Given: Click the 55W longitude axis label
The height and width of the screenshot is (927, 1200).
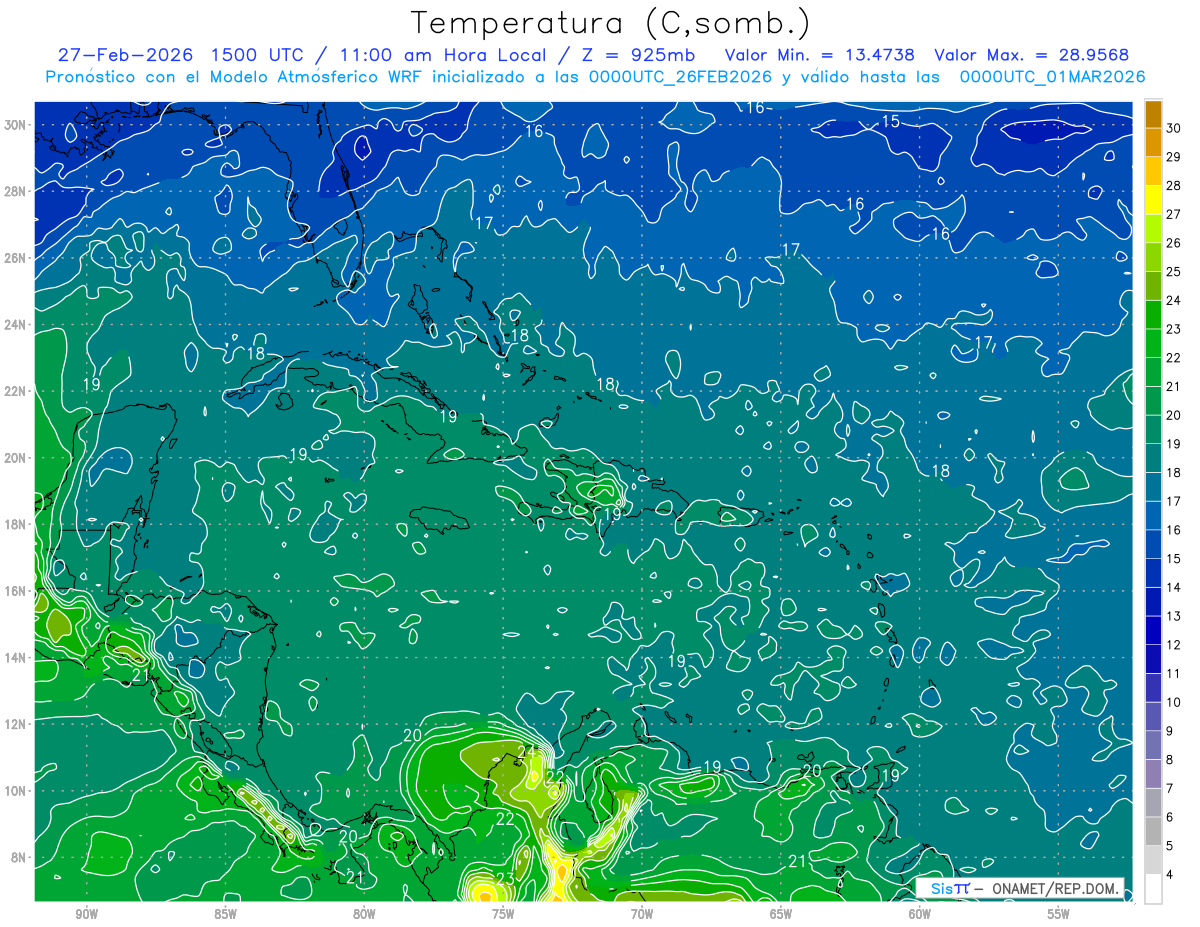Looking at the screenshot, I should [1059, 914].
